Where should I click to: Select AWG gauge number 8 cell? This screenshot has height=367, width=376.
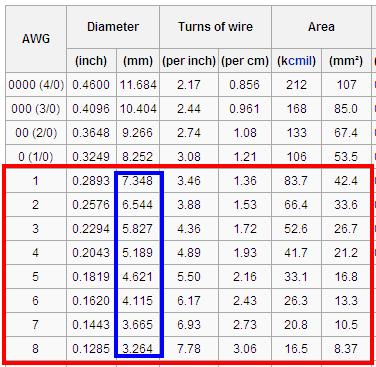[x=36, y=349]
